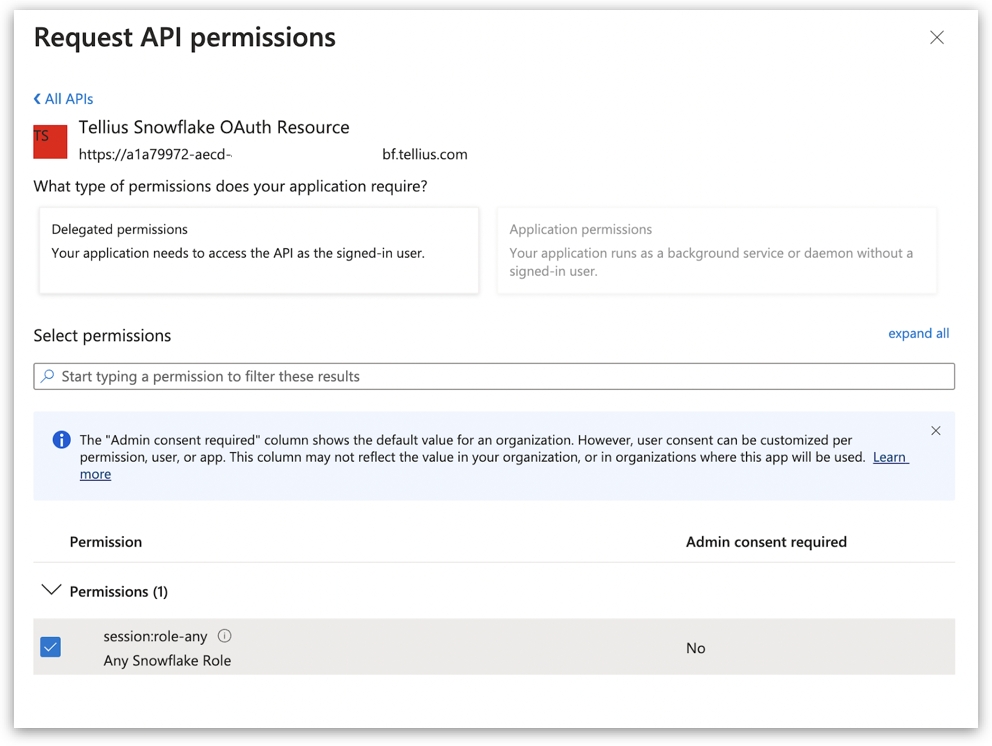Click the info icon next to session:role-any
Viewport: 992px width, 746px height.
224,636
